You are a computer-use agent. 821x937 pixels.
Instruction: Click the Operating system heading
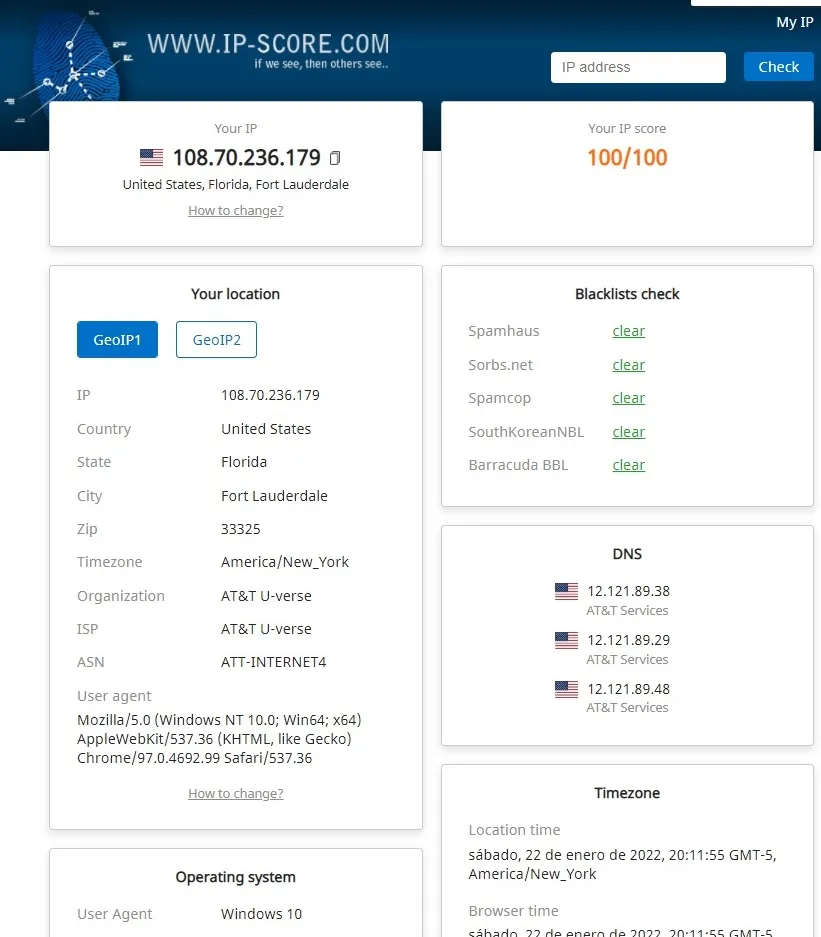click(x=235, y=877)
